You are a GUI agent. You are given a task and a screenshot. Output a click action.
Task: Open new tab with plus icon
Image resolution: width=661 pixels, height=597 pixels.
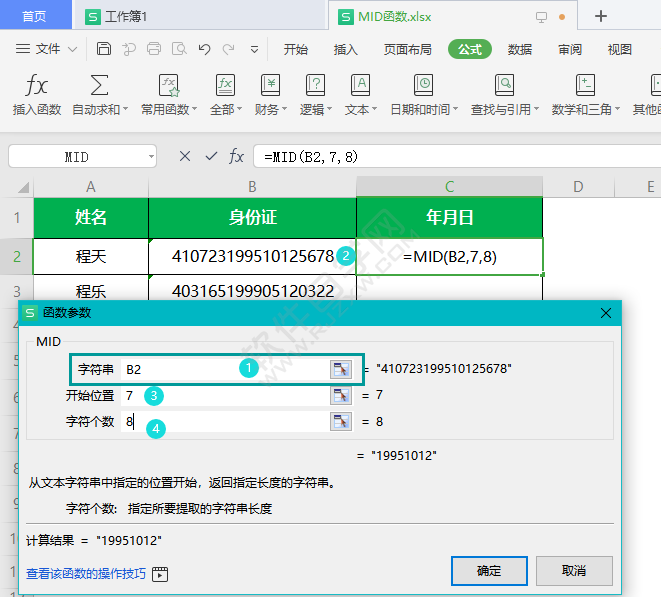pyautogui.click(x=601, y=16)
